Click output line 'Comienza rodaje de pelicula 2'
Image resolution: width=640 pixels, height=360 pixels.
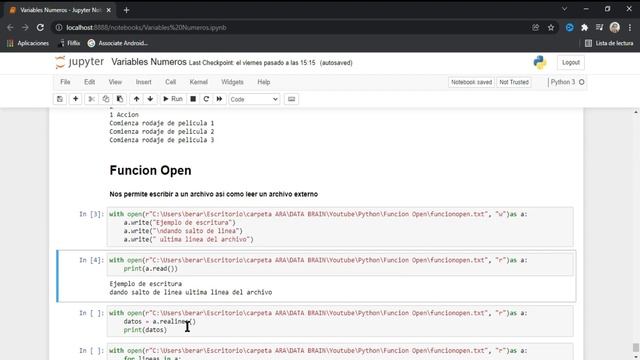tap(162, 131)
